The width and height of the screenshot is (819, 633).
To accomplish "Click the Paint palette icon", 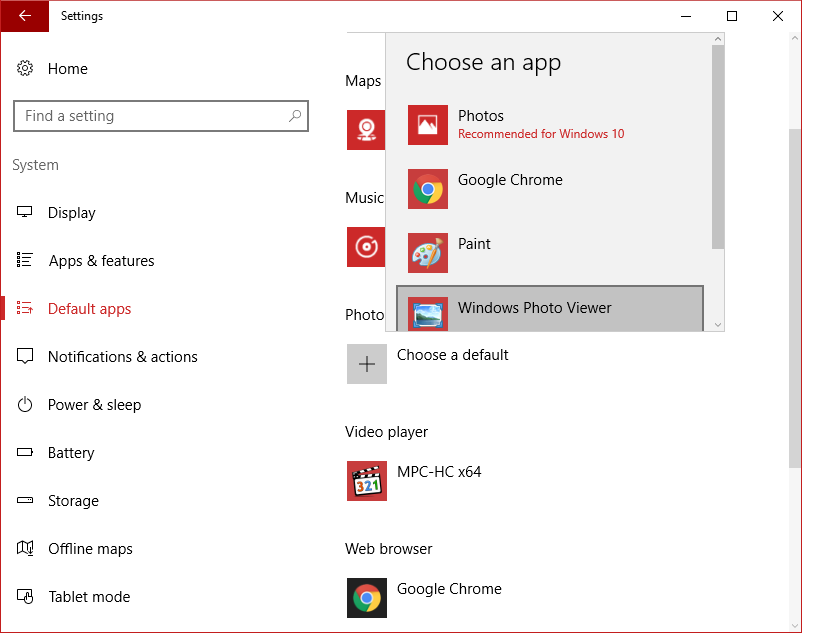I will tap(428, 253).
